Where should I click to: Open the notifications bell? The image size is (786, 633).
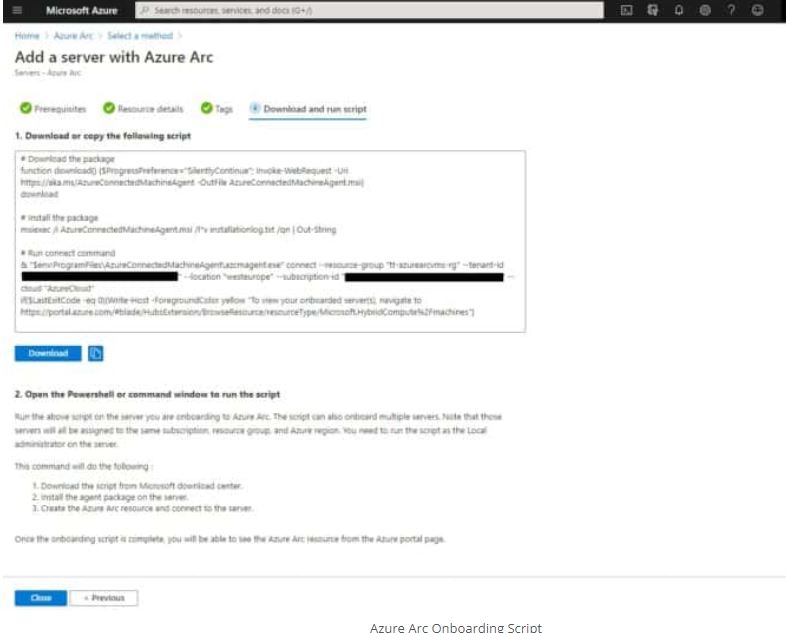(679, 10)
